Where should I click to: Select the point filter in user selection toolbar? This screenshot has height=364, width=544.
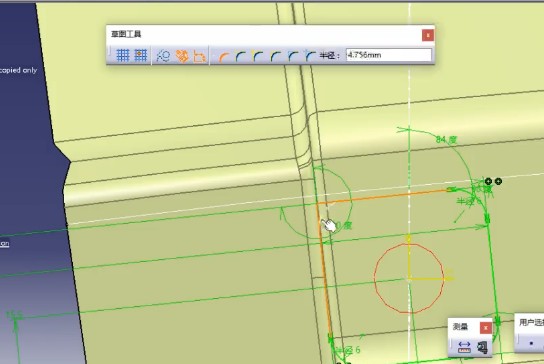pyautogui.click(x=531, y=343)
